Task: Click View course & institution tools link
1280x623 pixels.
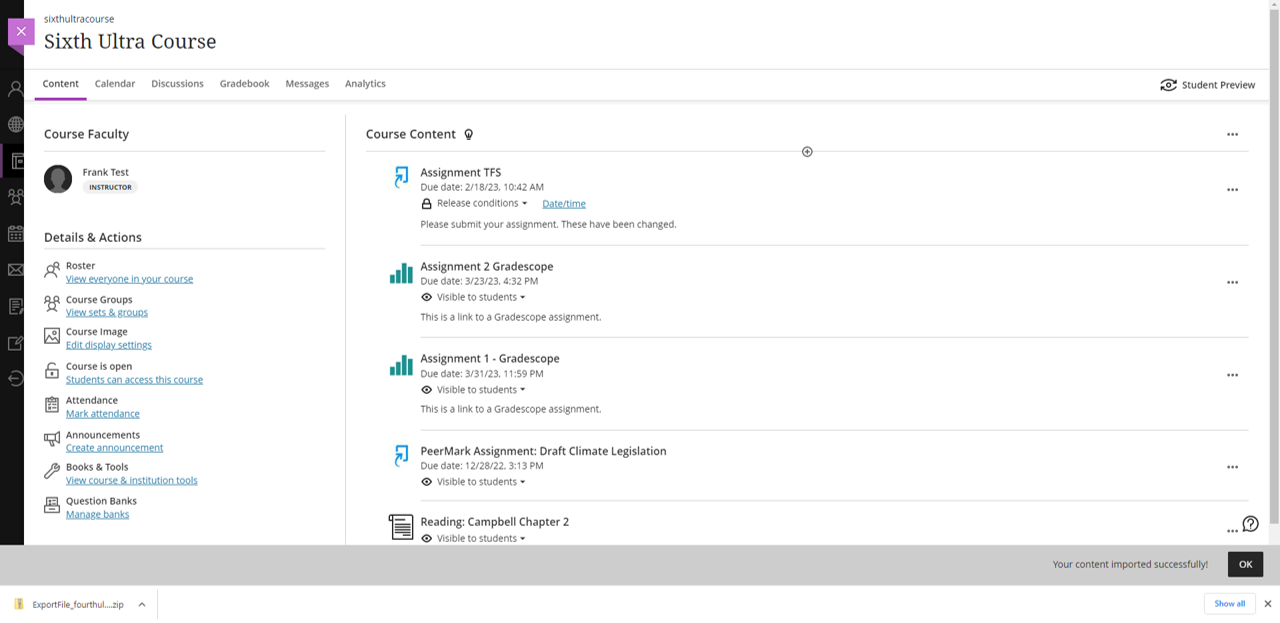Action: (x=132, y=480)
